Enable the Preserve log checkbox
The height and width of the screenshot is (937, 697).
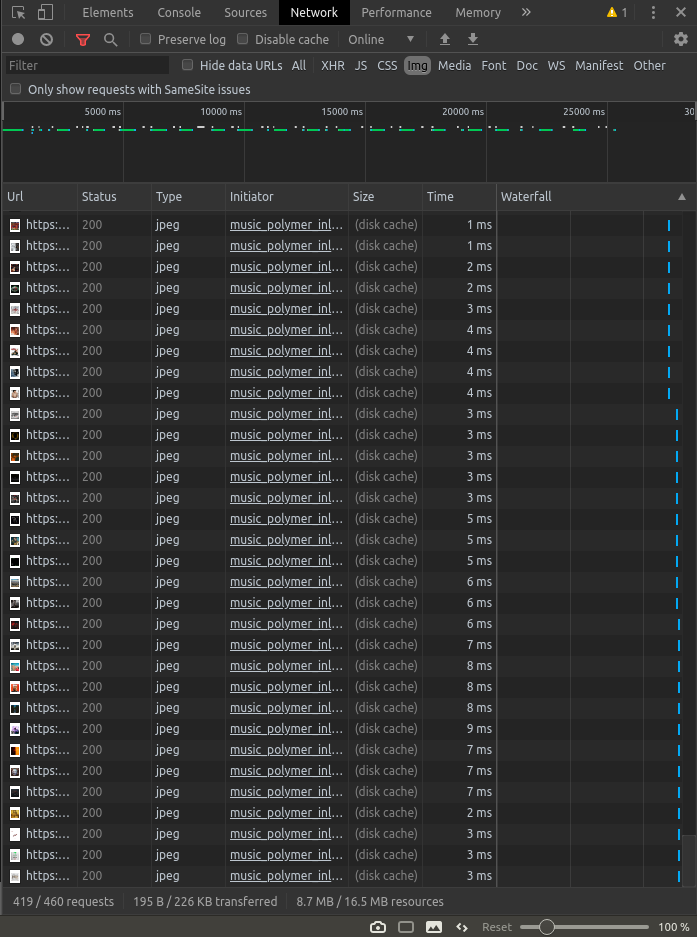pos(146,40)
